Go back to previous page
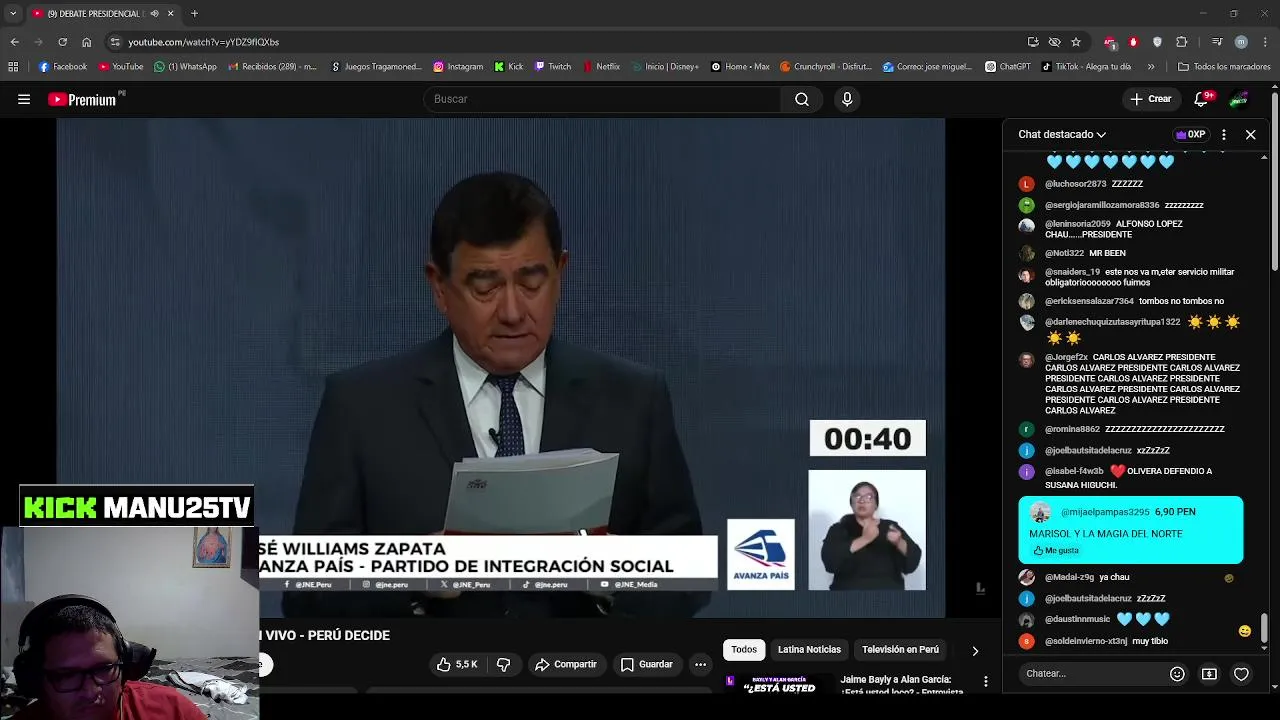The width and height of the screenshot is (1280, 720). coord(14,42)
